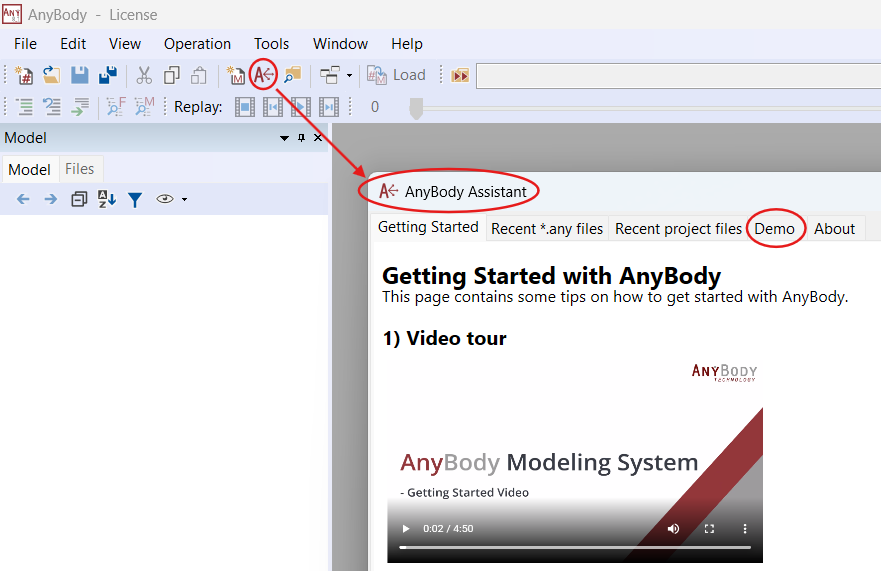881x571 pixels.
Task: Click the video progress bar
Action: pos(575,547)
